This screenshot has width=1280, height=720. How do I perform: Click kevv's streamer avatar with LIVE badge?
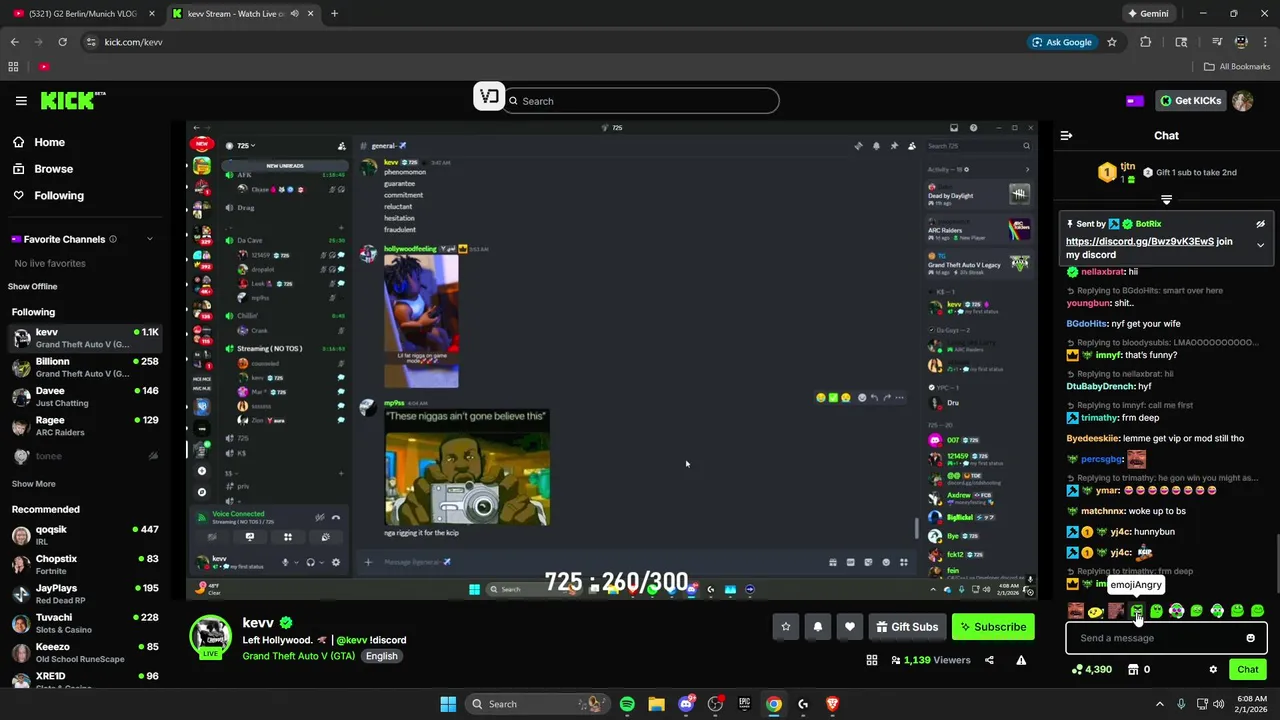coord(211,636)
